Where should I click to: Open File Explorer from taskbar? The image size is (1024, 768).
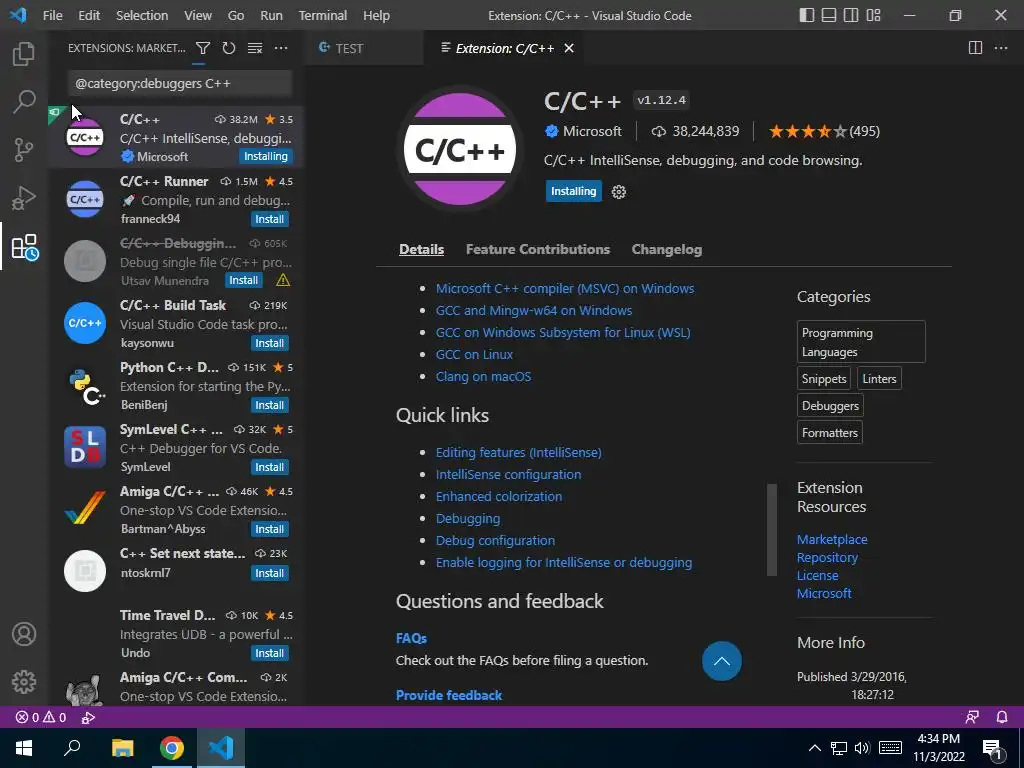[123, 748]
